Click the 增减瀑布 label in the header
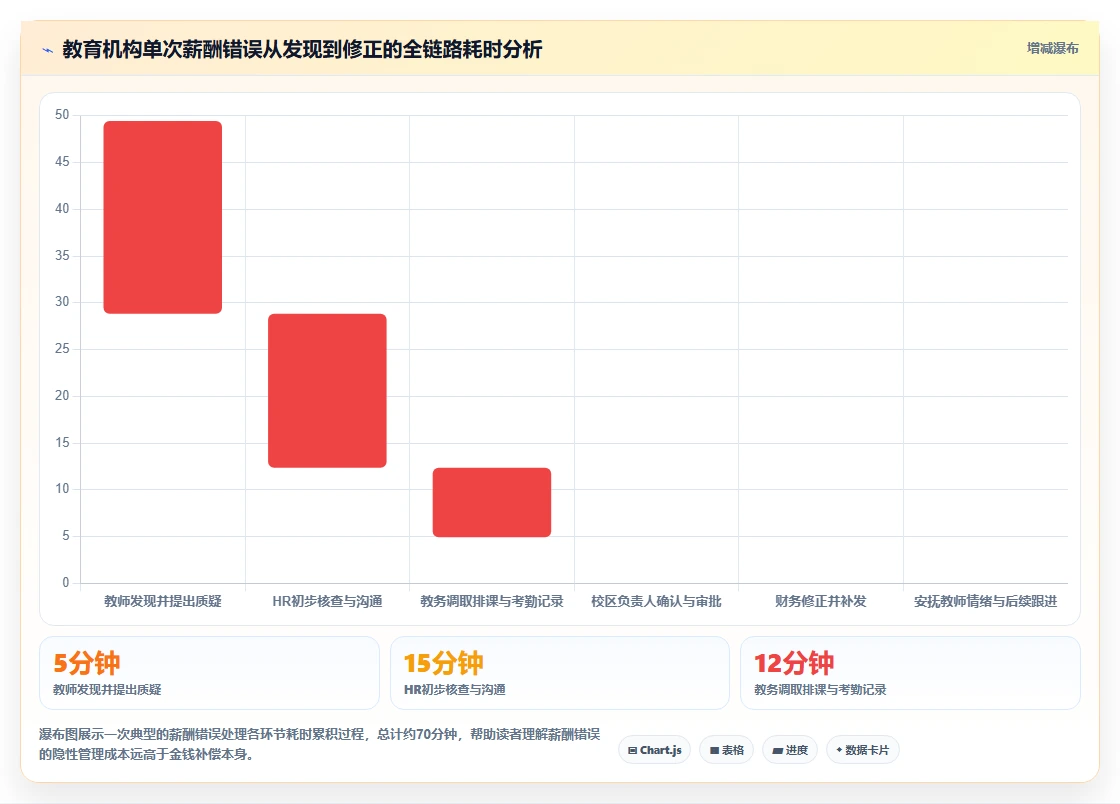Image resolution: width=1120 pixels, height=804 pixels. click(1052, 49)
